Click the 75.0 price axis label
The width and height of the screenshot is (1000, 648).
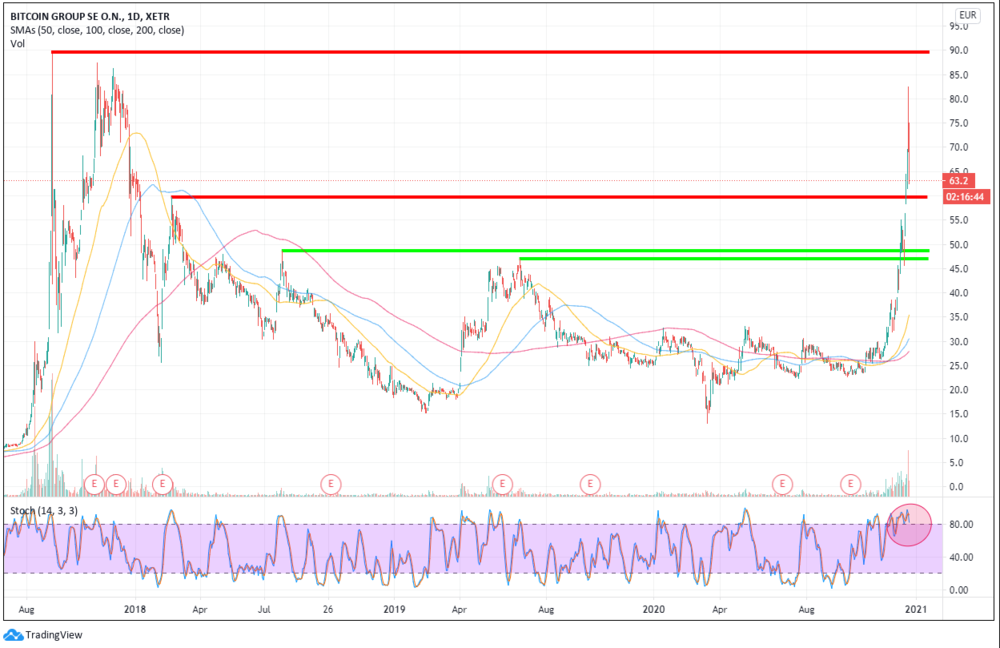[x=959, y=123]
